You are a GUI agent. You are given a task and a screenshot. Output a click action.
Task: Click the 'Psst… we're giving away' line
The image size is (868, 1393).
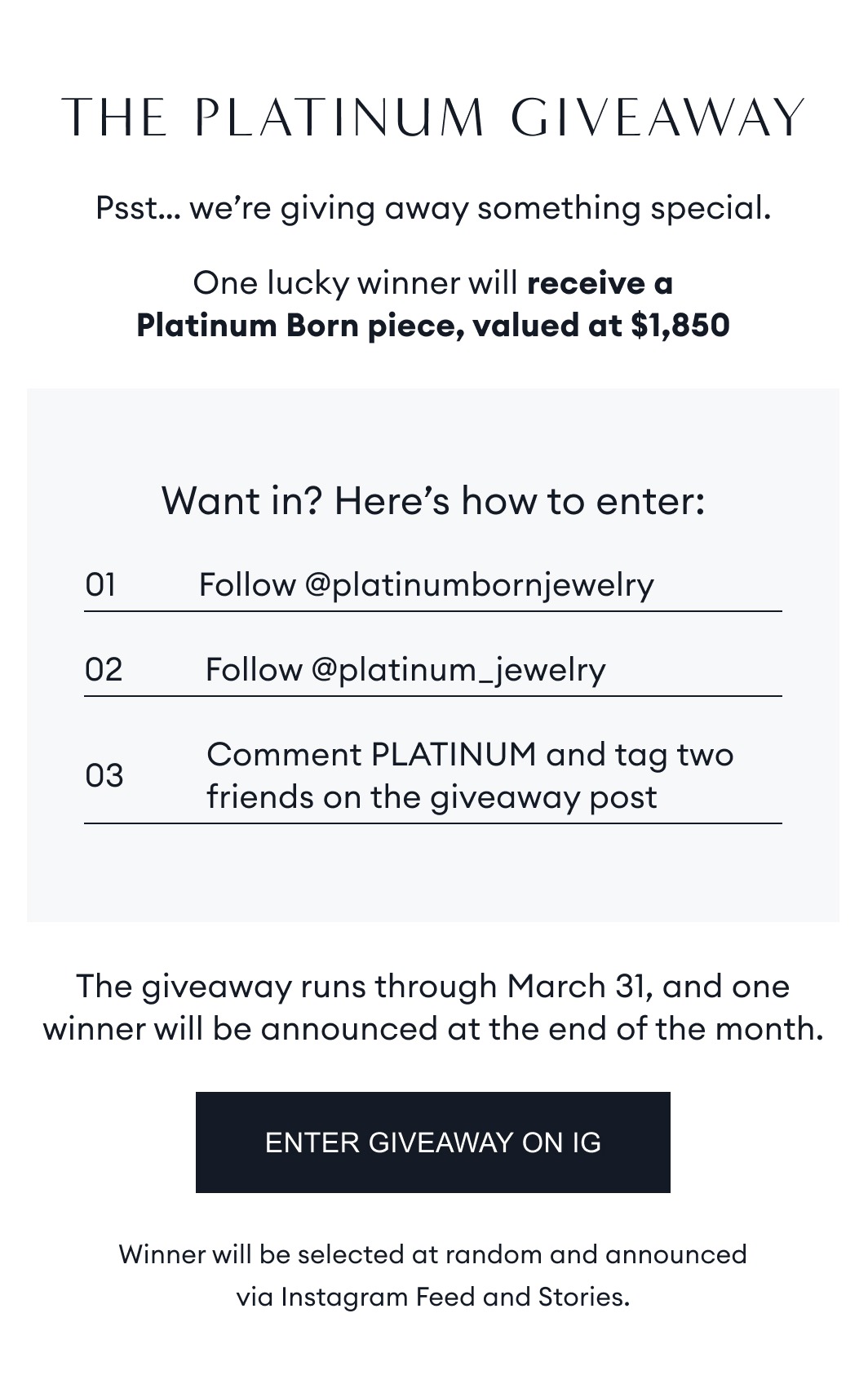pyautogui.click(x=432, y=208)
